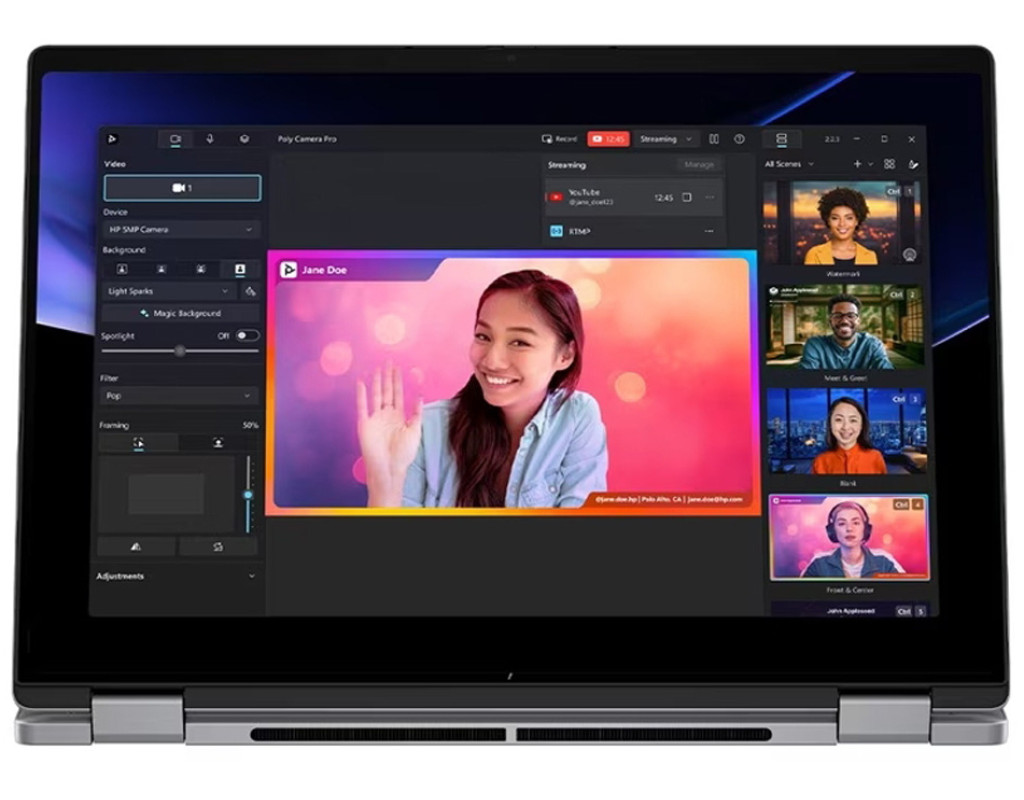Click the Magic Background button
This screenshot has height=800, width=1024.
pos(181,313)
